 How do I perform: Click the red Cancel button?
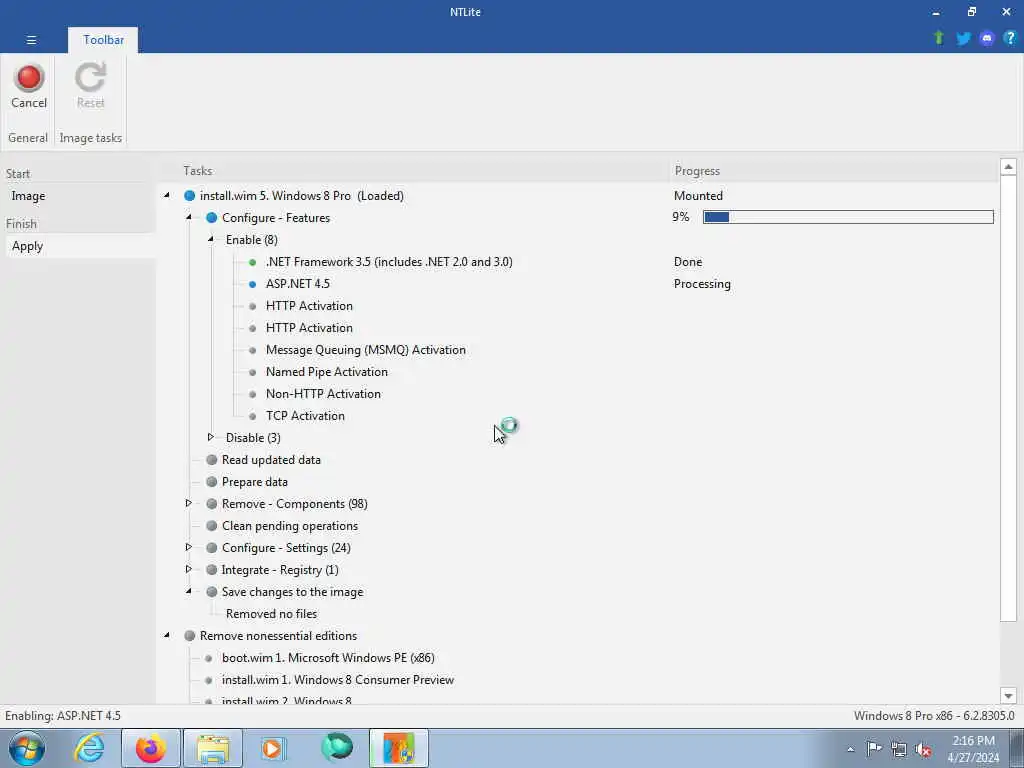pyautogui.click(x=29, y=86)
